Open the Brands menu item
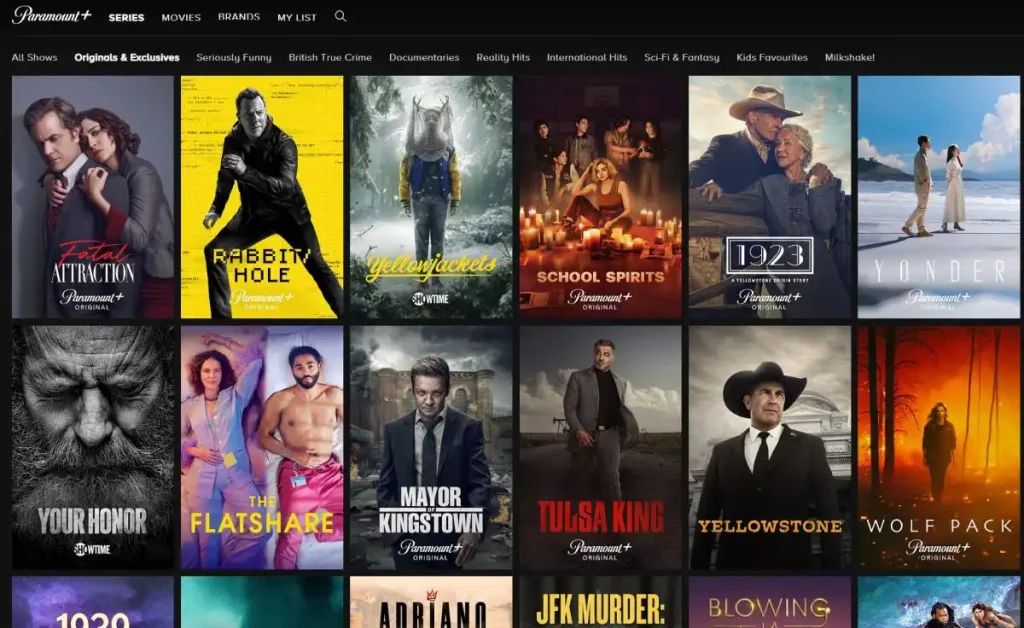 (x=238, y=17)
